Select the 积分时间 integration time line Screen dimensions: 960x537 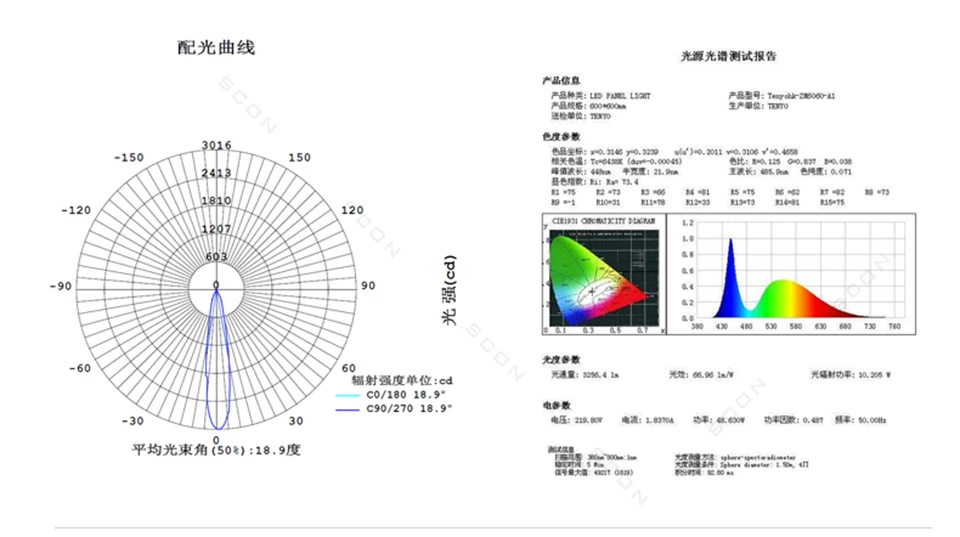click(704, 473)
